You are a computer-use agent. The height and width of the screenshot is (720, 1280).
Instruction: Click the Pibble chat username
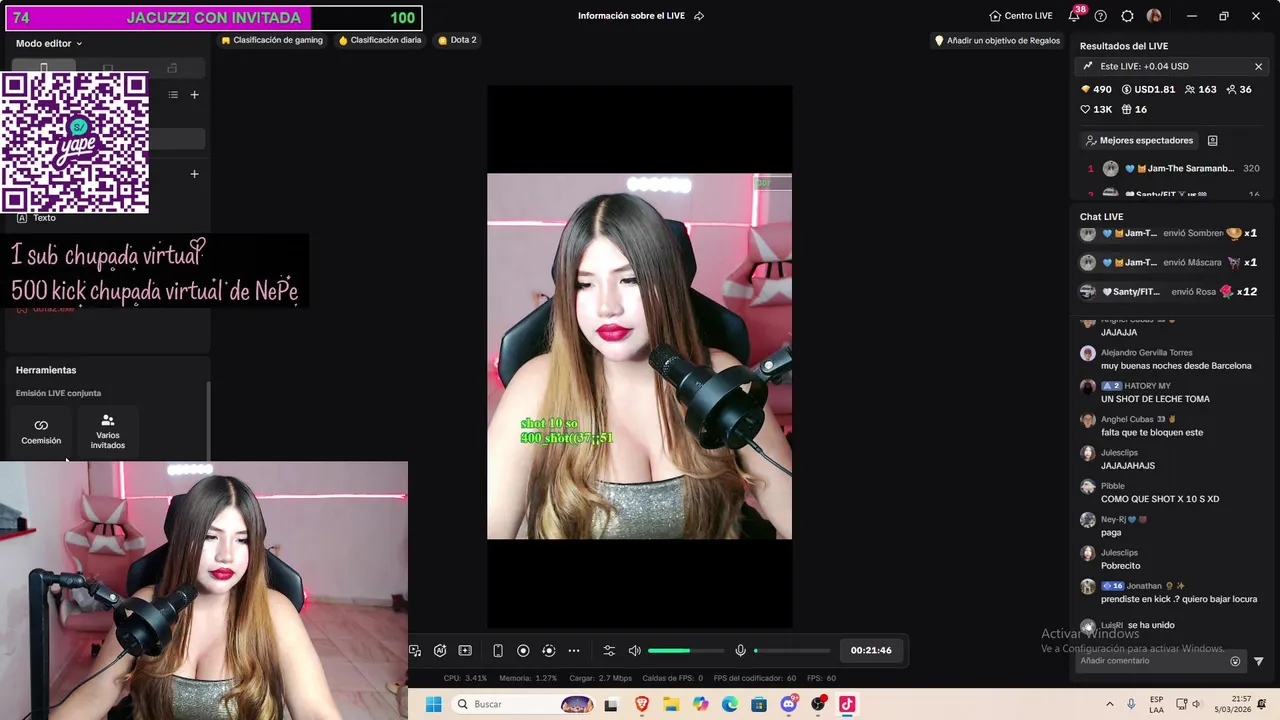coord(1113,486)
